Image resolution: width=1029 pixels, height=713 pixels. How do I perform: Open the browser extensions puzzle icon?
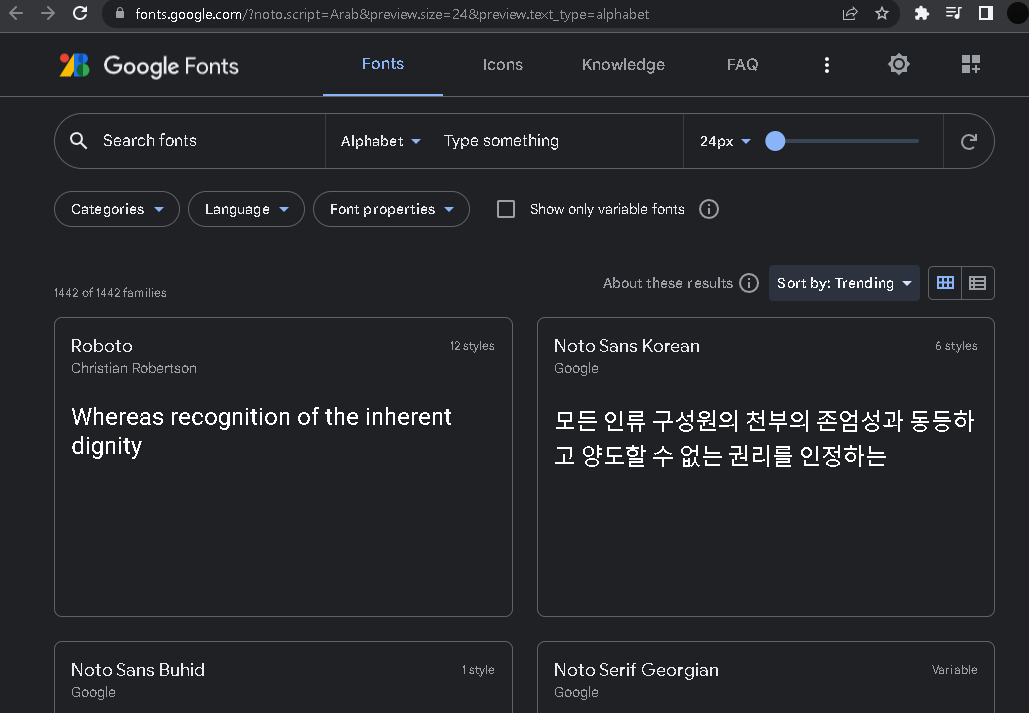922,13
